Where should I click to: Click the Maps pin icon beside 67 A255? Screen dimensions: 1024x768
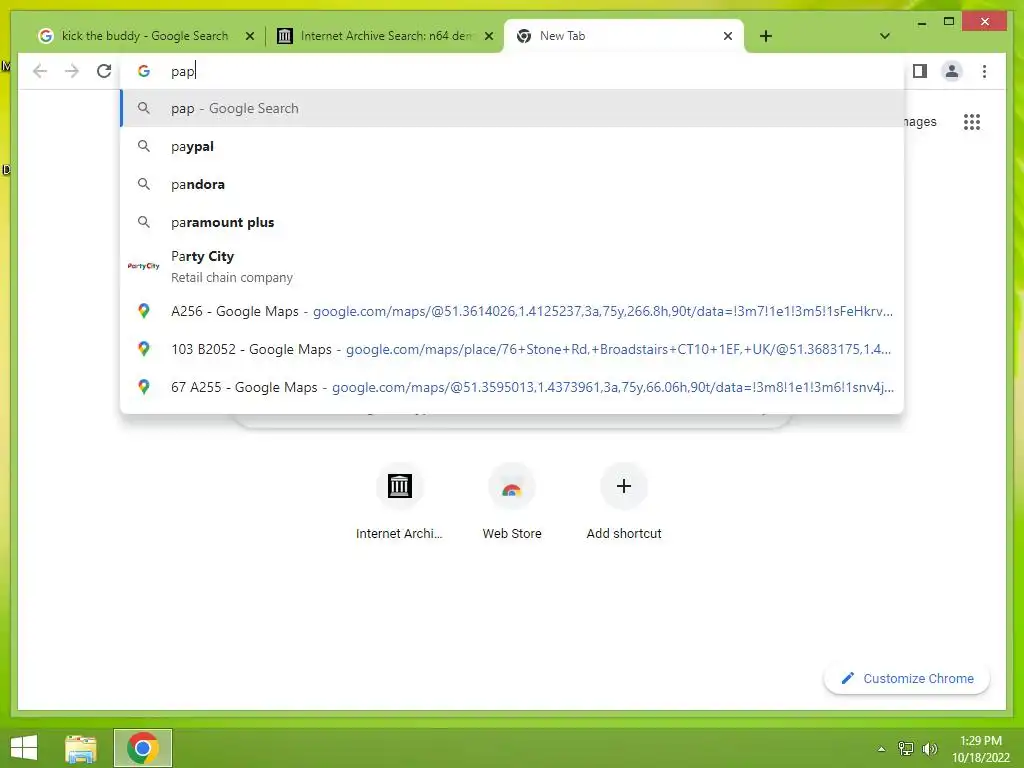click(x=144, y=387)
